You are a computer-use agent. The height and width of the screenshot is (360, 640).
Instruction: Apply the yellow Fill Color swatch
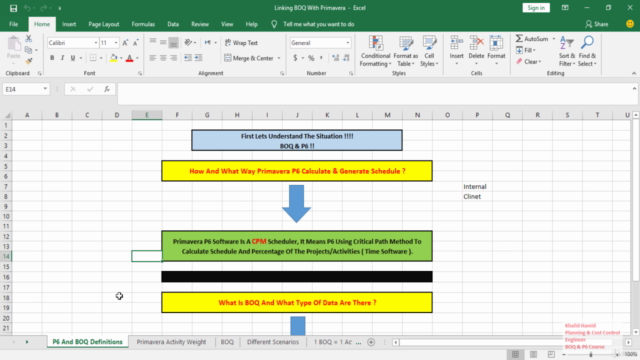tap(113, 58)
